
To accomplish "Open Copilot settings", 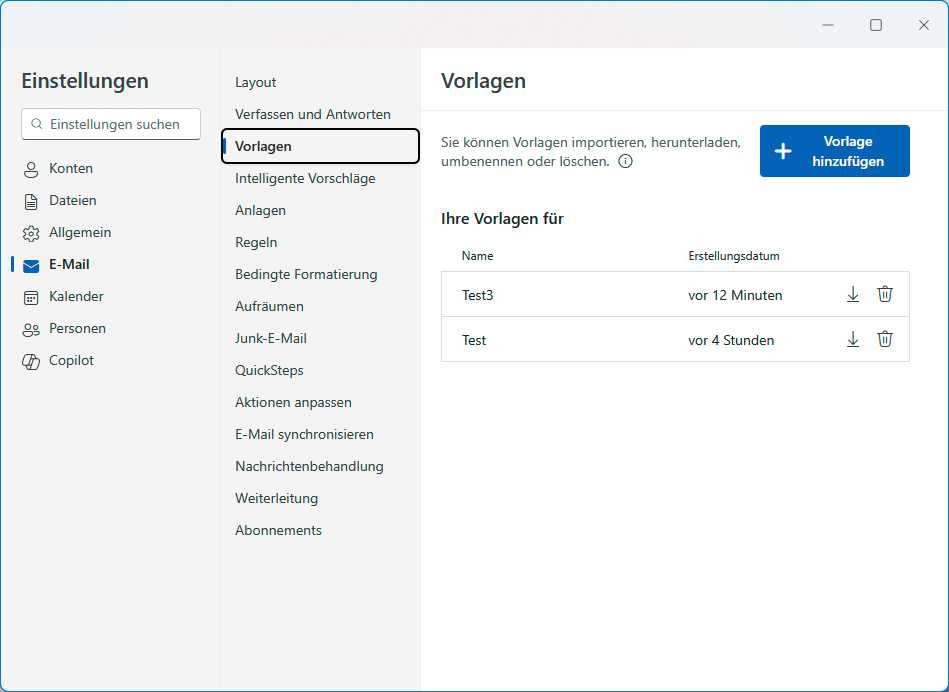I will (x=71, y=361).
